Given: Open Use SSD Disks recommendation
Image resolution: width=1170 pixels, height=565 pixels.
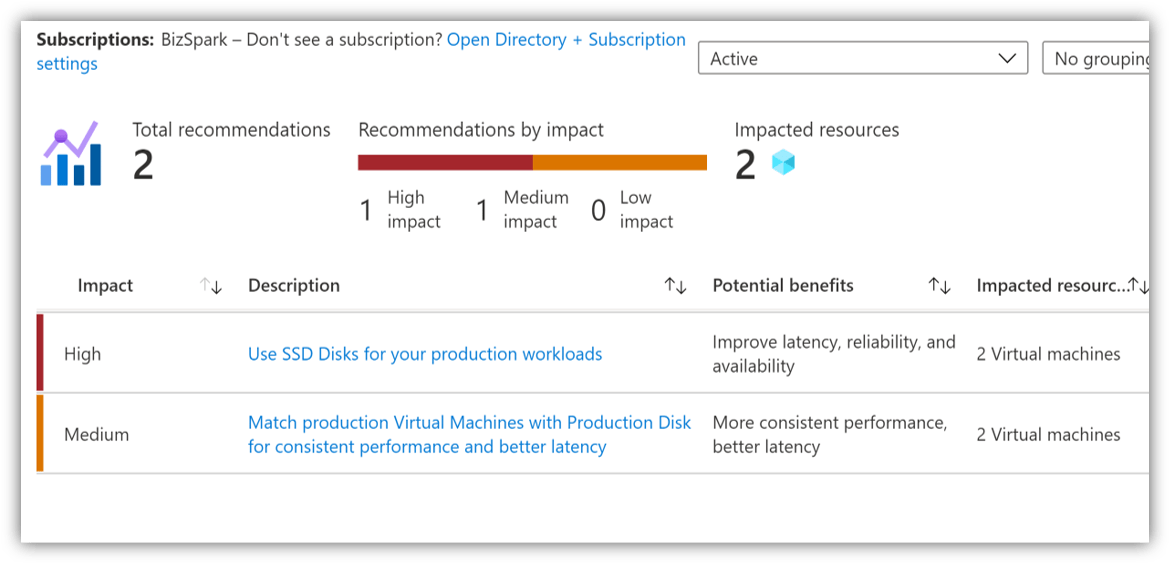Looking at the screenshot, I should click(x=425, y=354).
